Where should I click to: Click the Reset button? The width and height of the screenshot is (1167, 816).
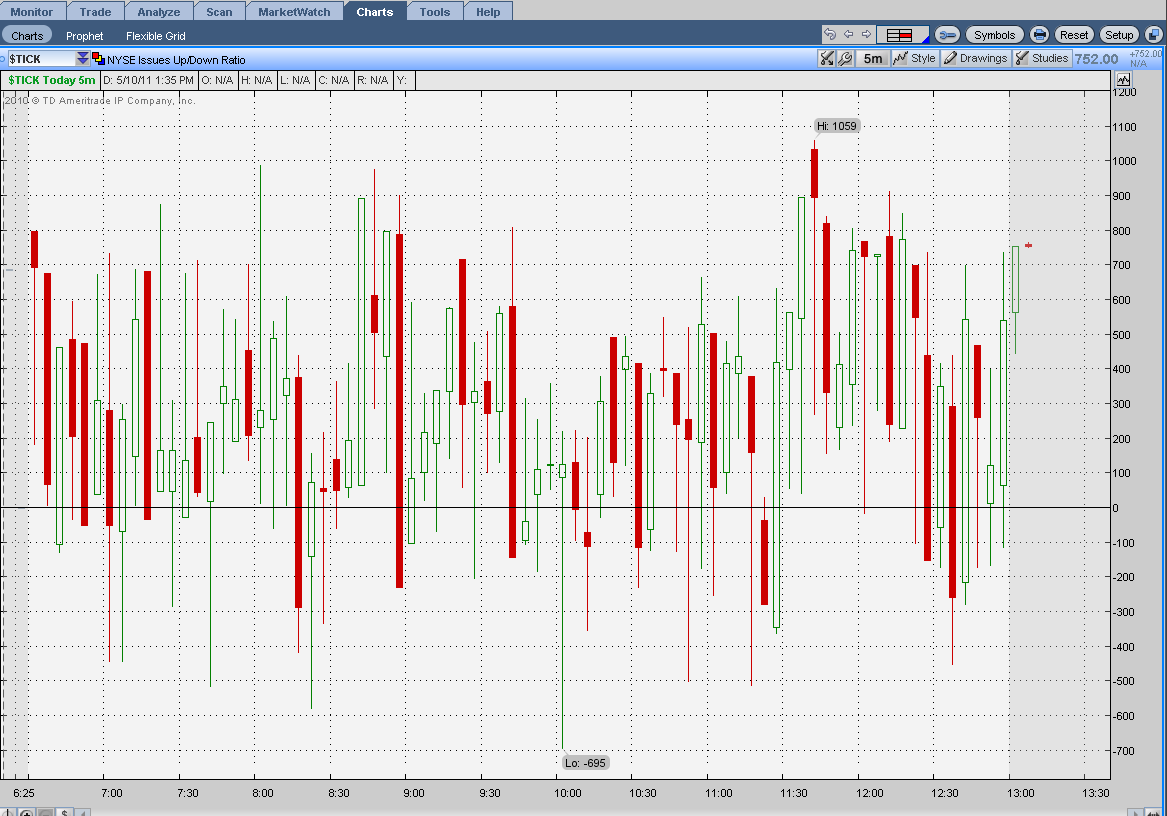[x=1073, y=35]
